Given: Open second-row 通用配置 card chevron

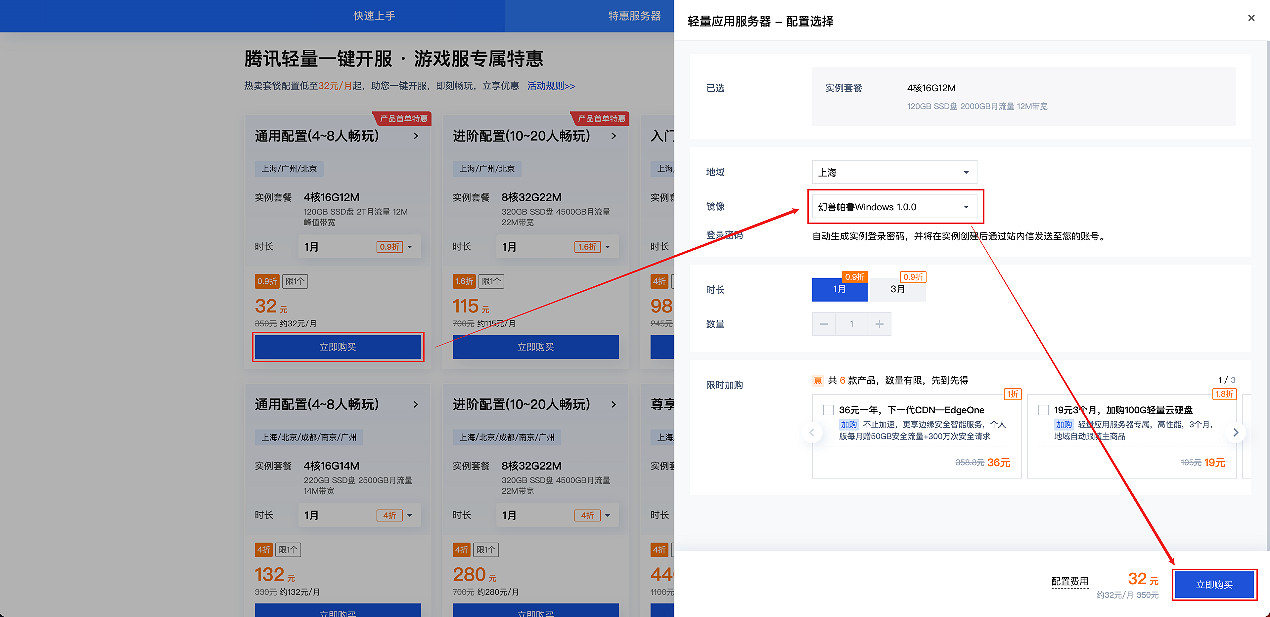Looking at the screenshot, I should (x=416, y=405).
